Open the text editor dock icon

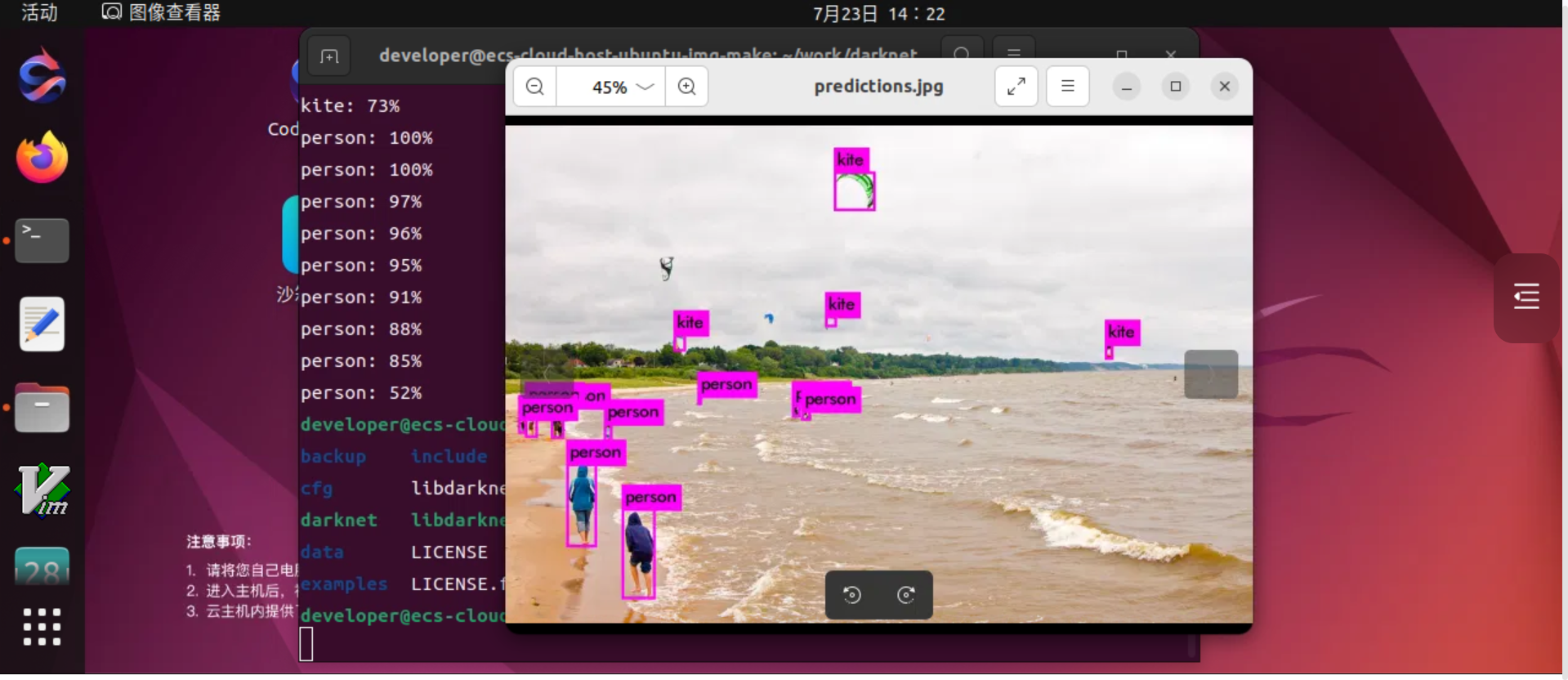pyautogui.click(x=42, y=324)
